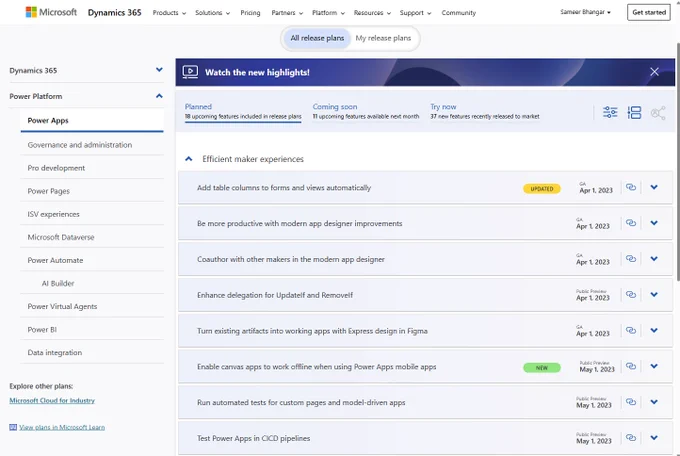This screenshot has height=456, width=680.
Task: Select Pro development in sidebar
Action: pyautogui.click(x=92, y=168)
